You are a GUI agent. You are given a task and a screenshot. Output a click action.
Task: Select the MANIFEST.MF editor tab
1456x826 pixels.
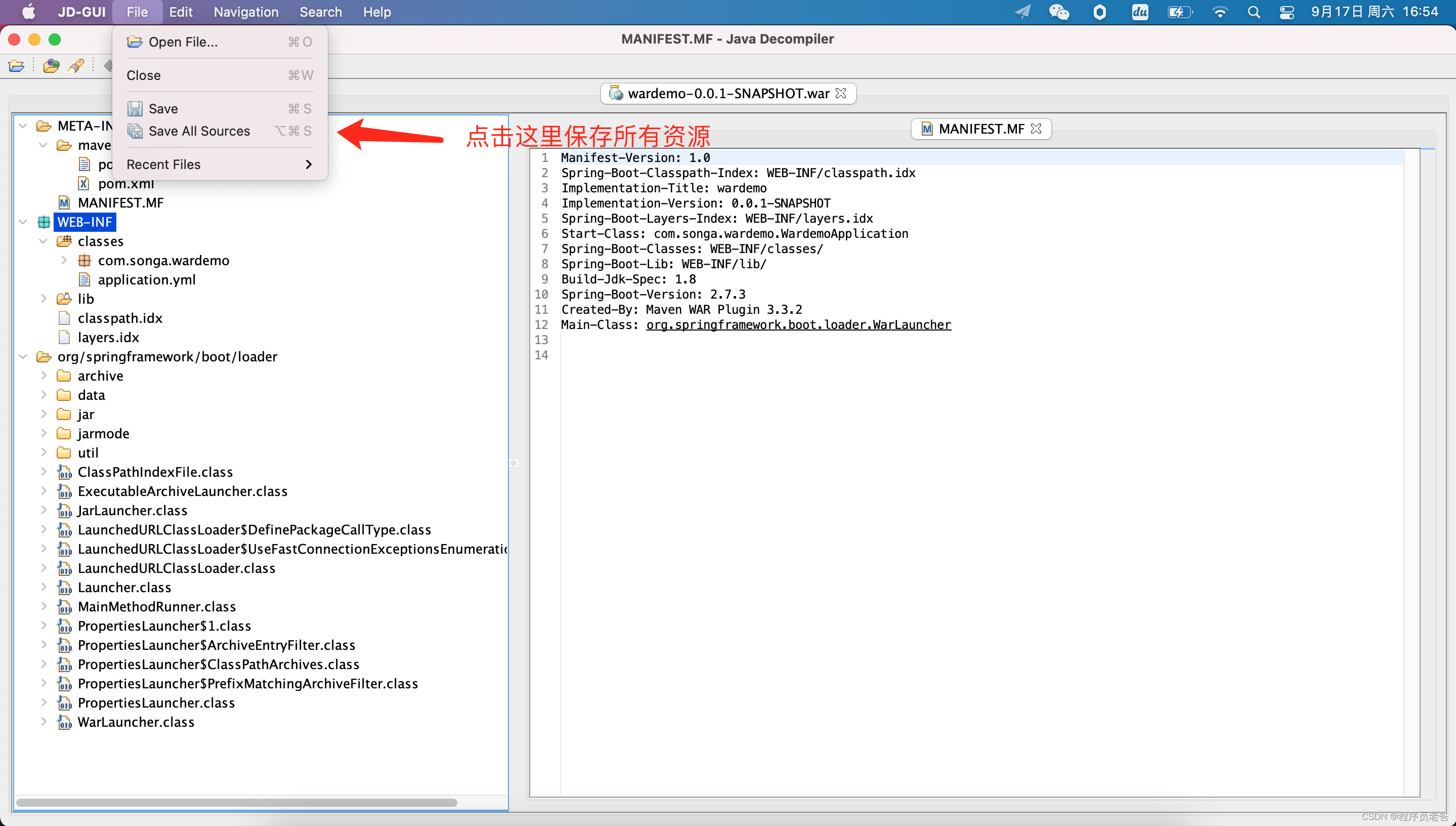pyautogui.click(x=981, y=129)
